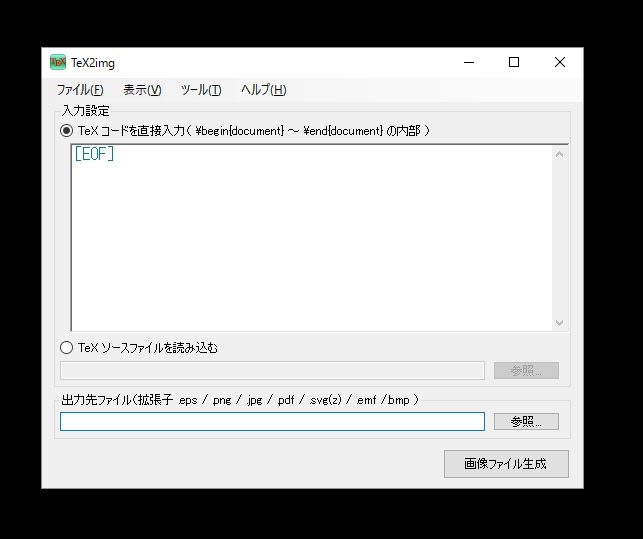This screenshot has width=643, height=539.
Task: Open the 表示(V) menu
Action: click(142, 90)
